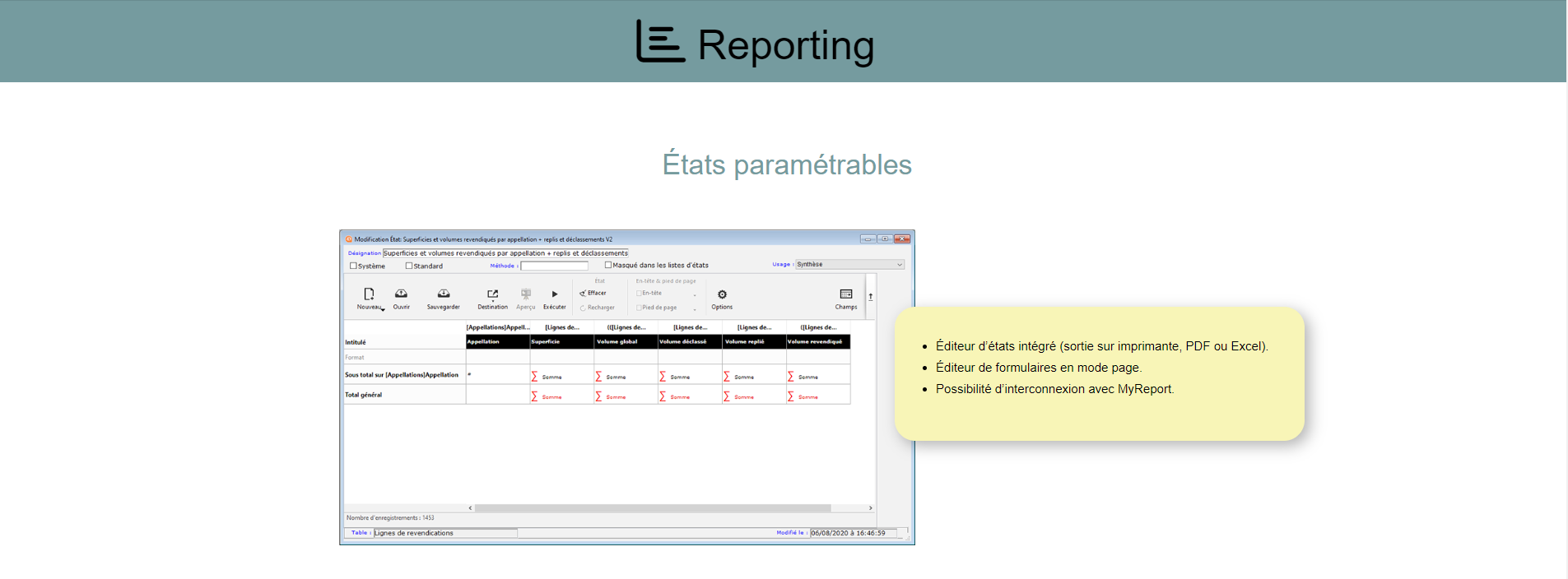The image size is (1568, 579).
Task: Click Somme sigma for Superficie in Sous total row
Action: coord(534,377)
